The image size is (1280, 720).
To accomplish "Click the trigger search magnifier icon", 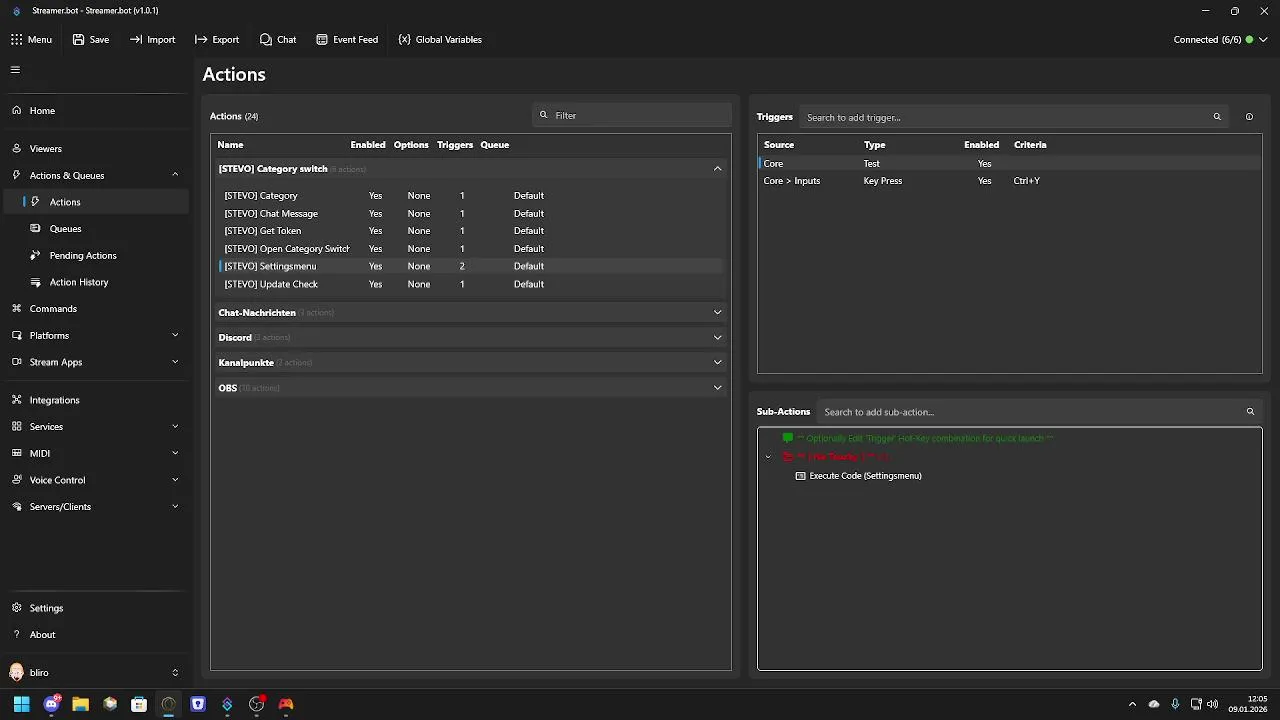I will [1217, 117].
